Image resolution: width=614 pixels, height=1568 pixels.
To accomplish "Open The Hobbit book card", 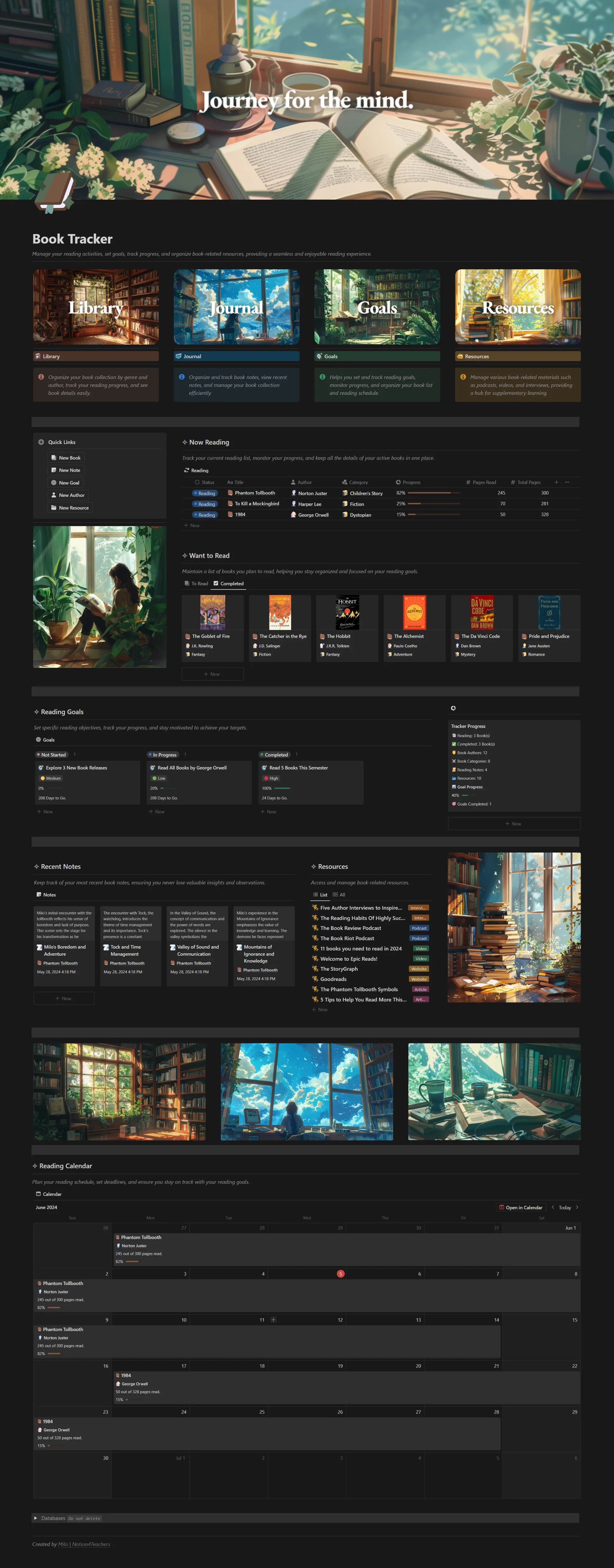I will pyautogui.click(x=347, y=628).
